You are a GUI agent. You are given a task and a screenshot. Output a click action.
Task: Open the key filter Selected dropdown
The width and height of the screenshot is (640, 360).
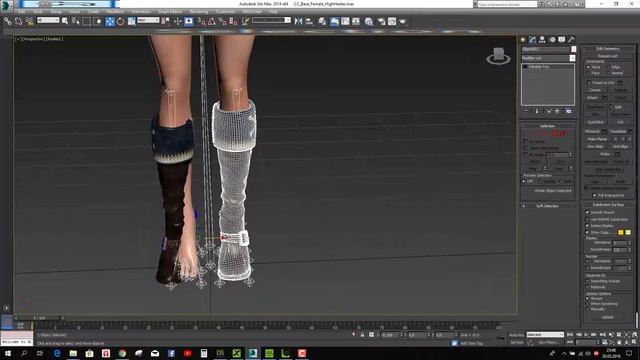point(545,335)
